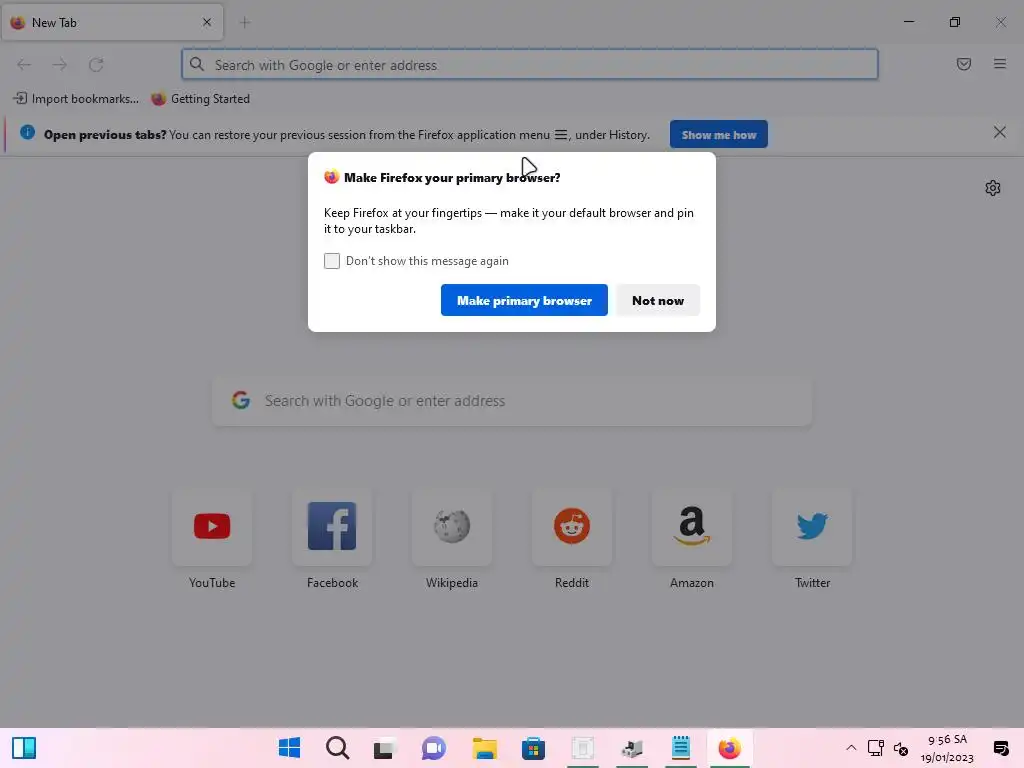Open a new tab with plus icon

(x=245, y=23)
